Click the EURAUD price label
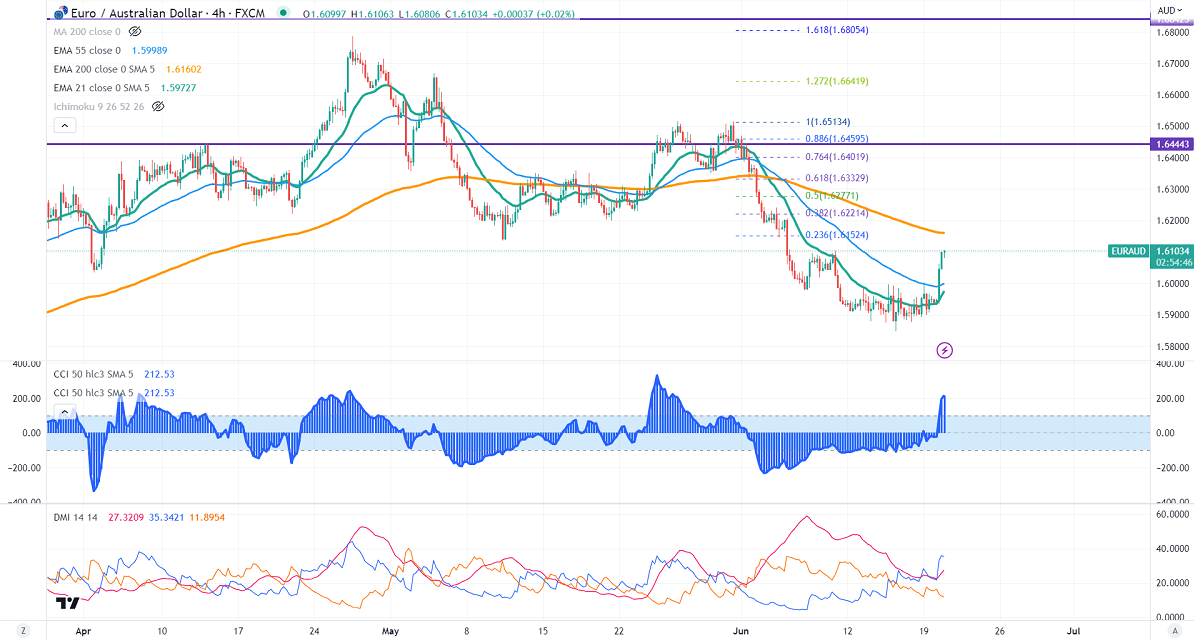The image size is (1194, 640). [1129, 251]
